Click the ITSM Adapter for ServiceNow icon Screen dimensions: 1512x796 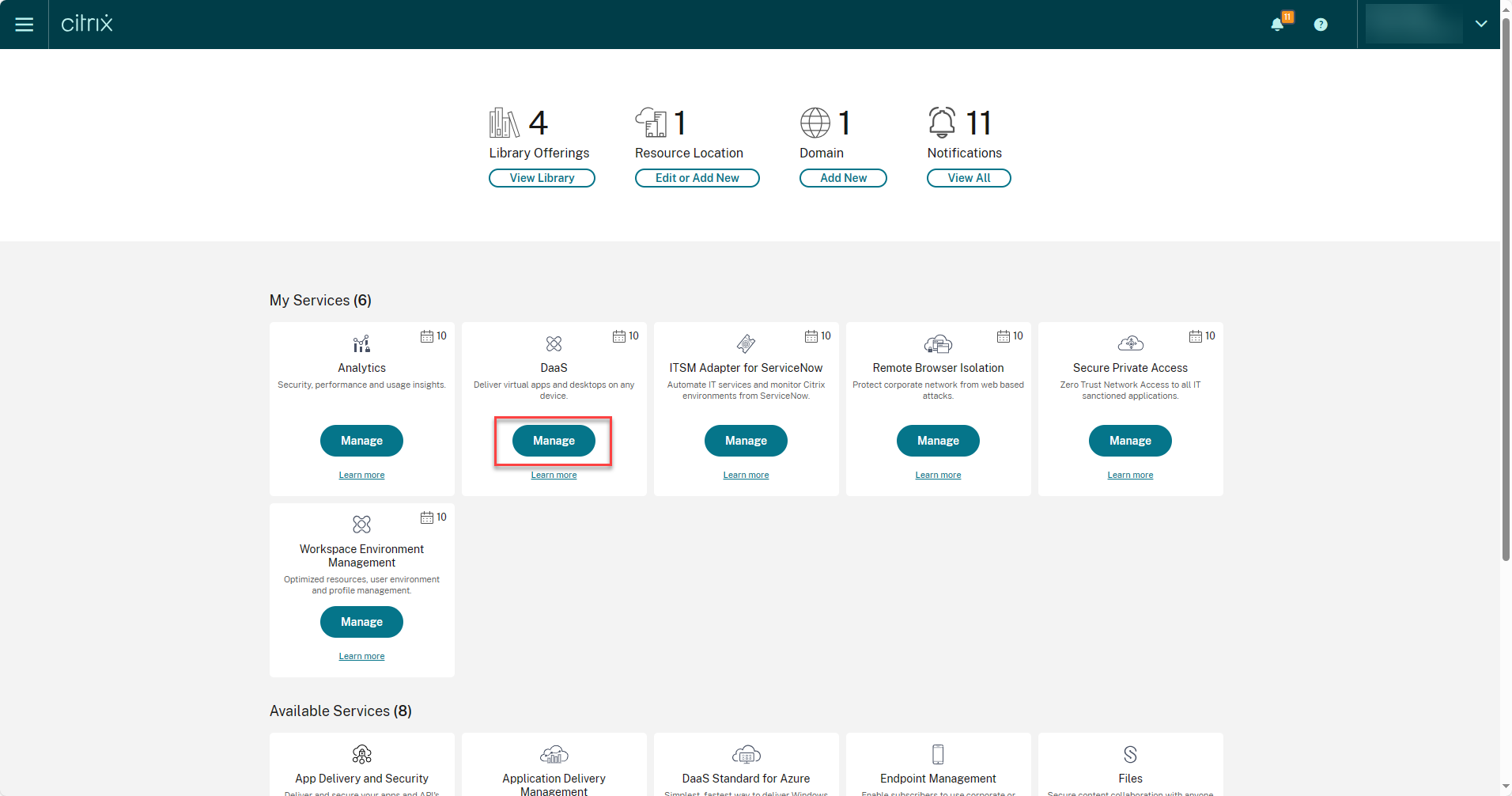tap(746, 344)
